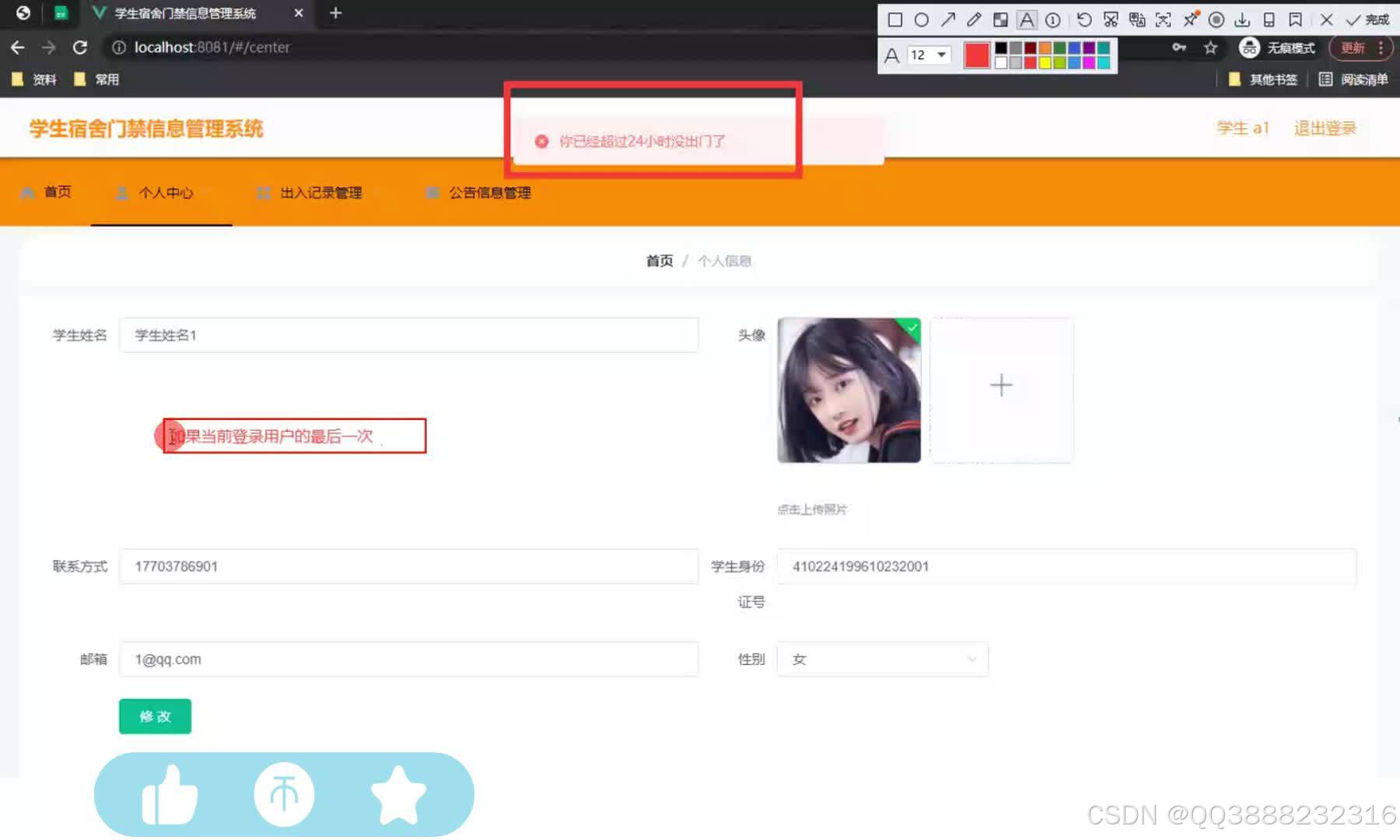Select the arrow drawing tool
The width and height of the screenshot is (1400, 840).
coord(948,19)
